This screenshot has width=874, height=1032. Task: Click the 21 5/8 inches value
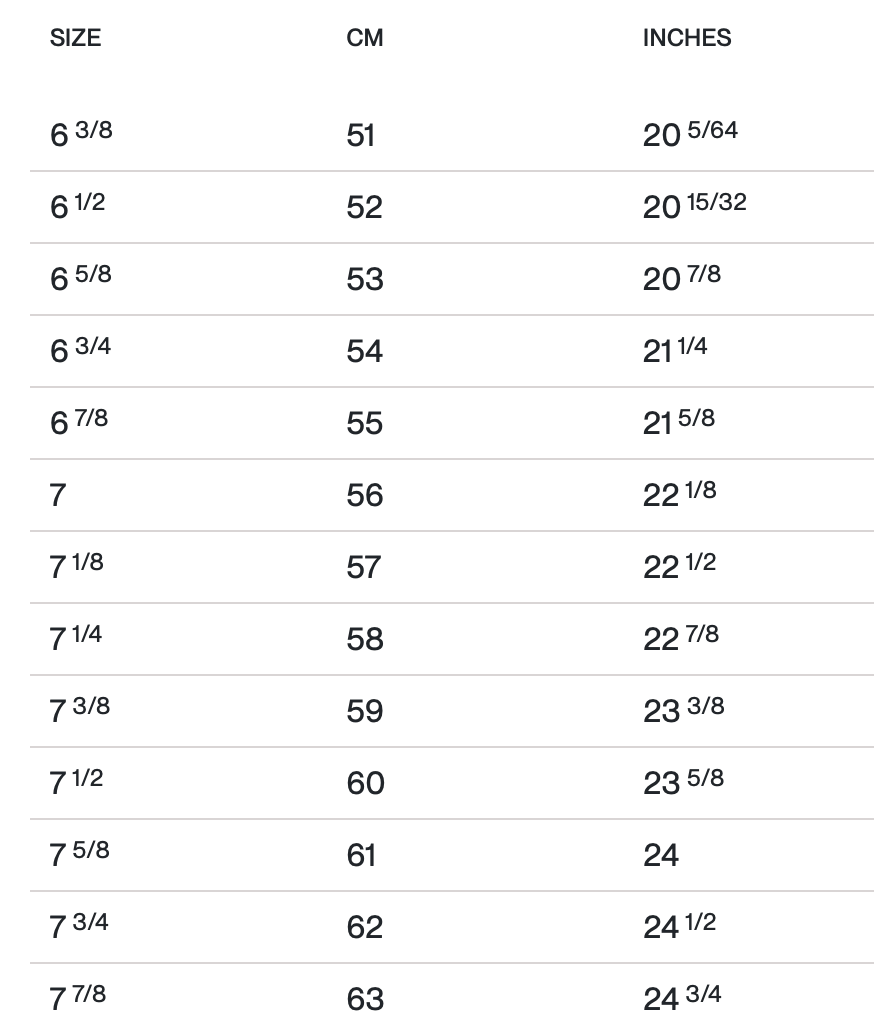(x=679, y=422)
